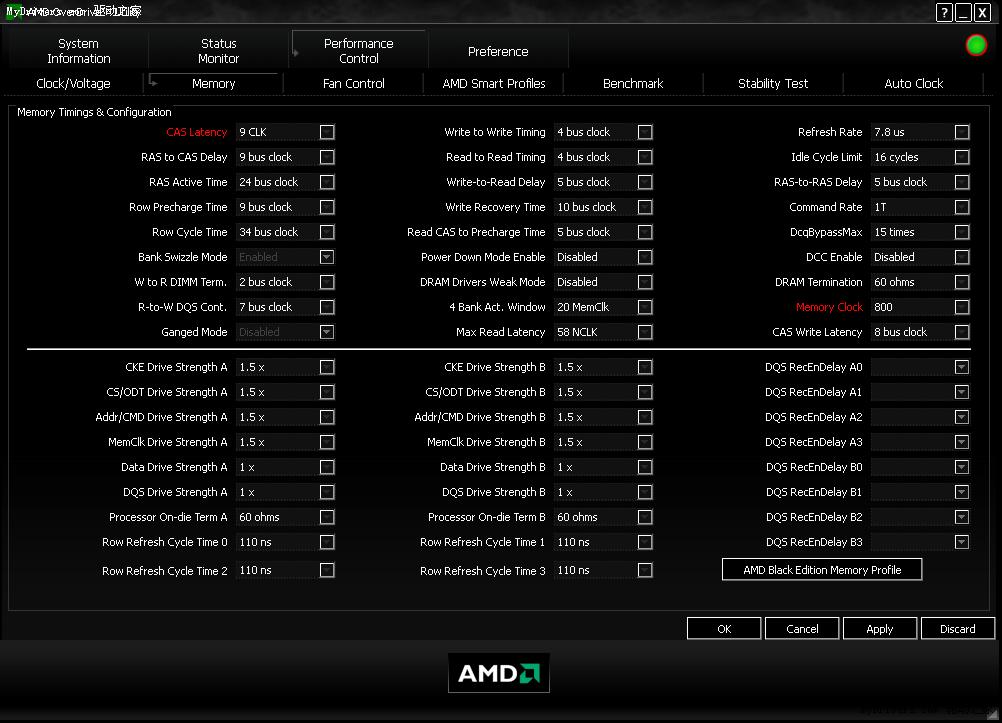Click the red Memory Clock label
Viewport: 1002px width, 723px height.
click(829, 307)
